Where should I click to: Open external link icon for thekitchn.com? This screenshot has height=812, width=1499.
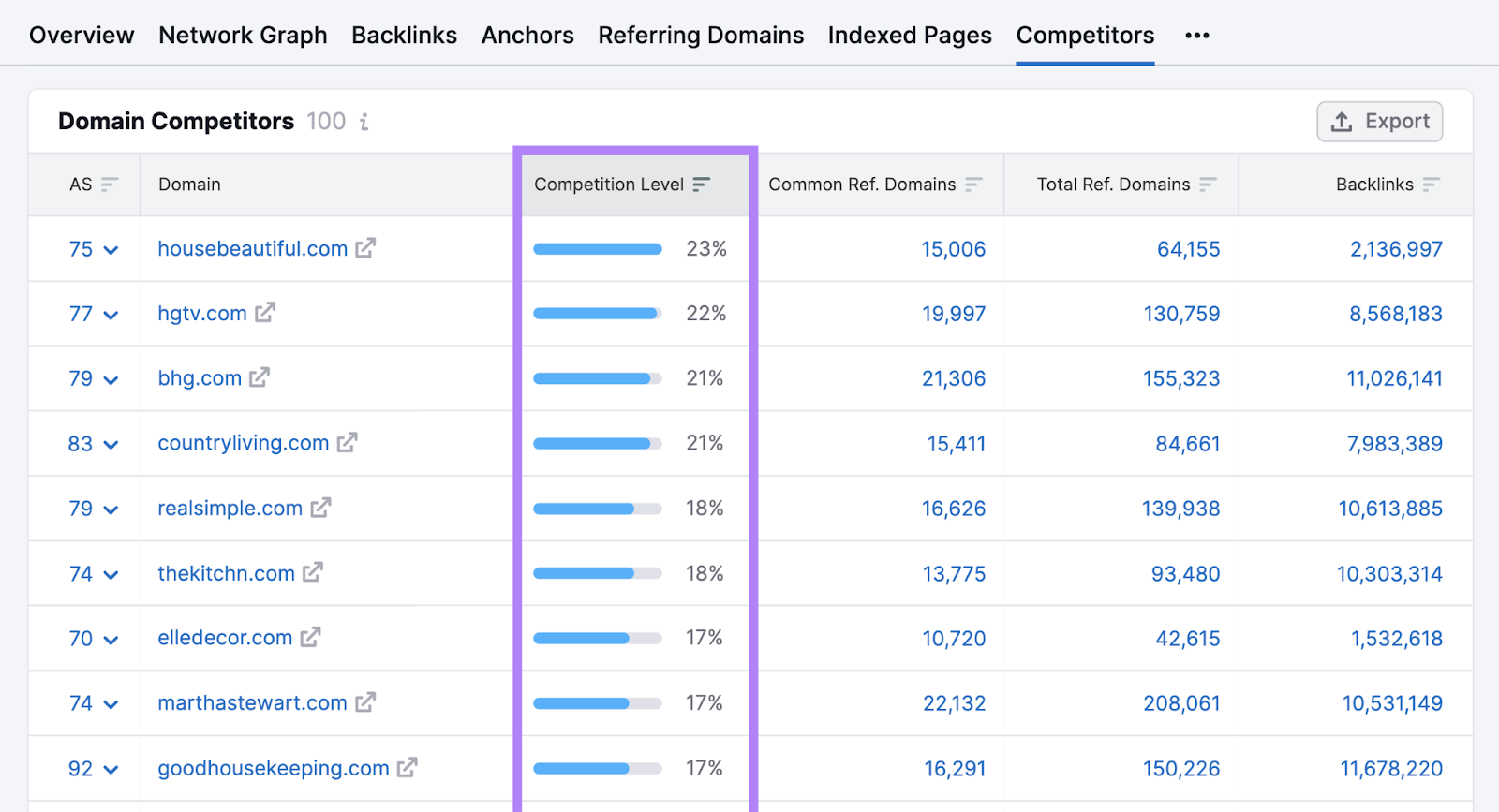(x=313, y=572)
